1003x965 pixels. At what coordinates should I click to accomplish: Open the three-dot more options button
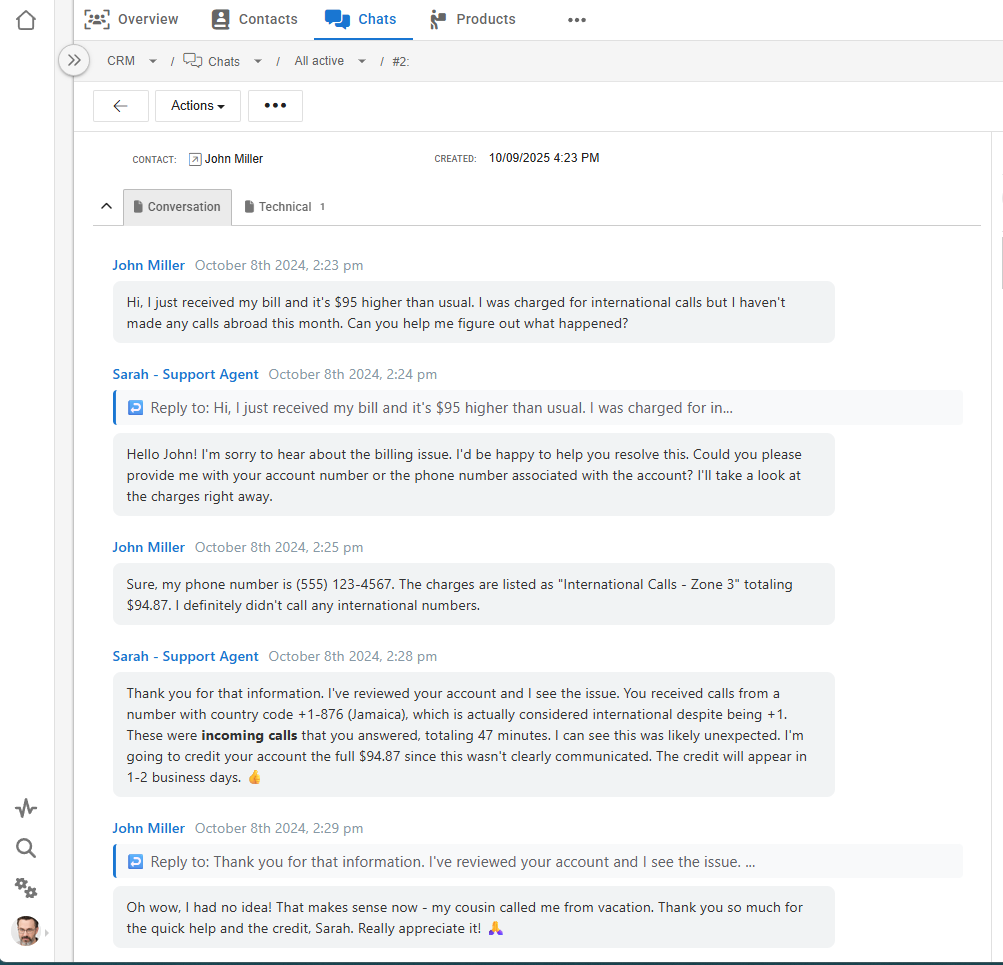(275, 106)
